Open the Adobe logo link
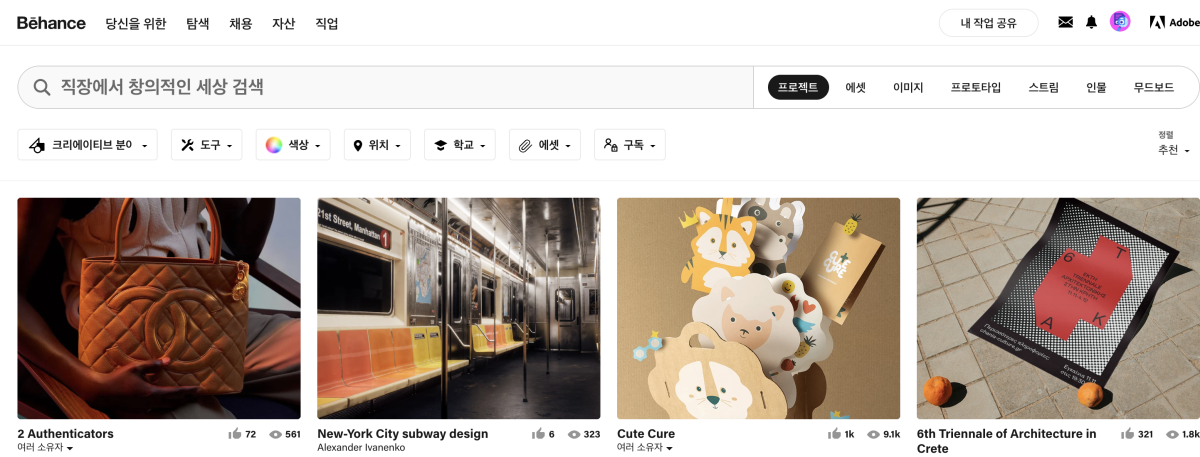Screen dimensions: 1200x457 coord(1174,22)
